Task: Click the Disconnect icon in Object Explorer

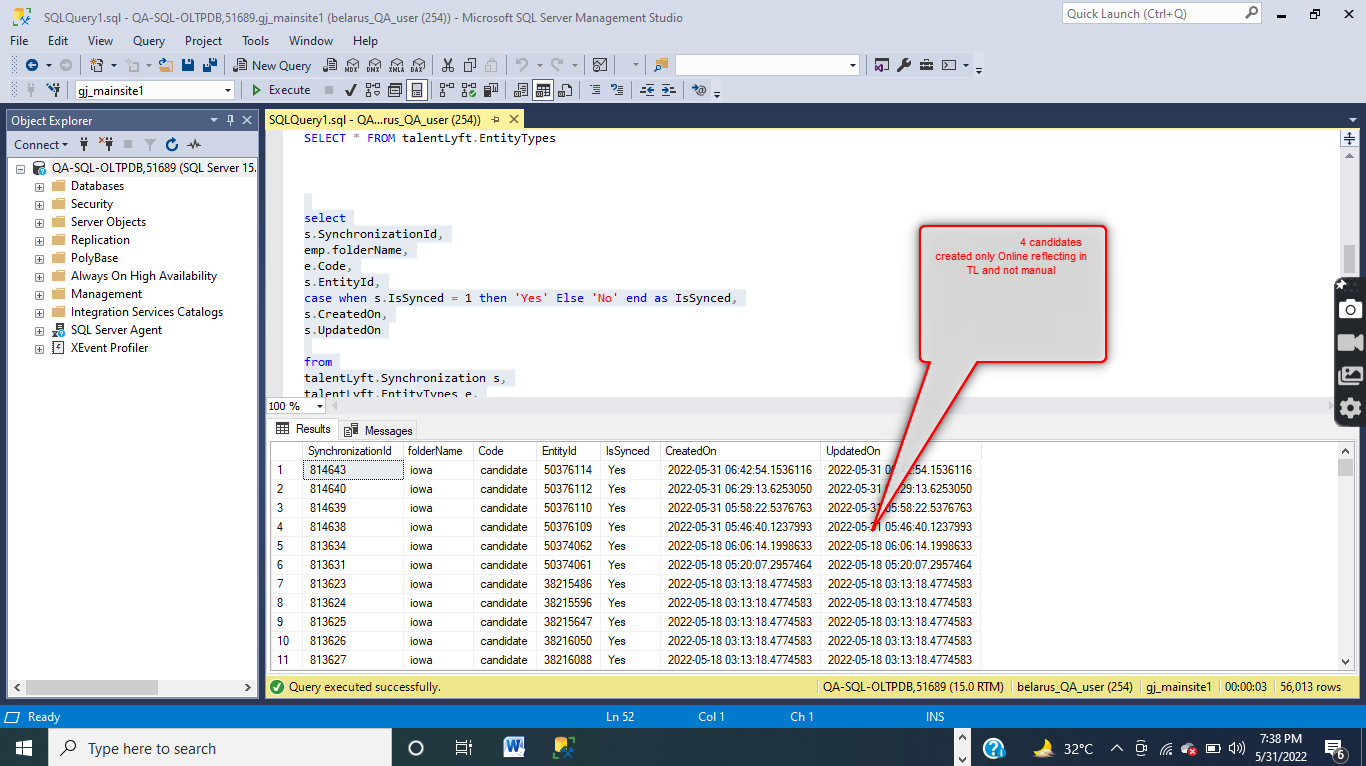Action: pos(105,145)
